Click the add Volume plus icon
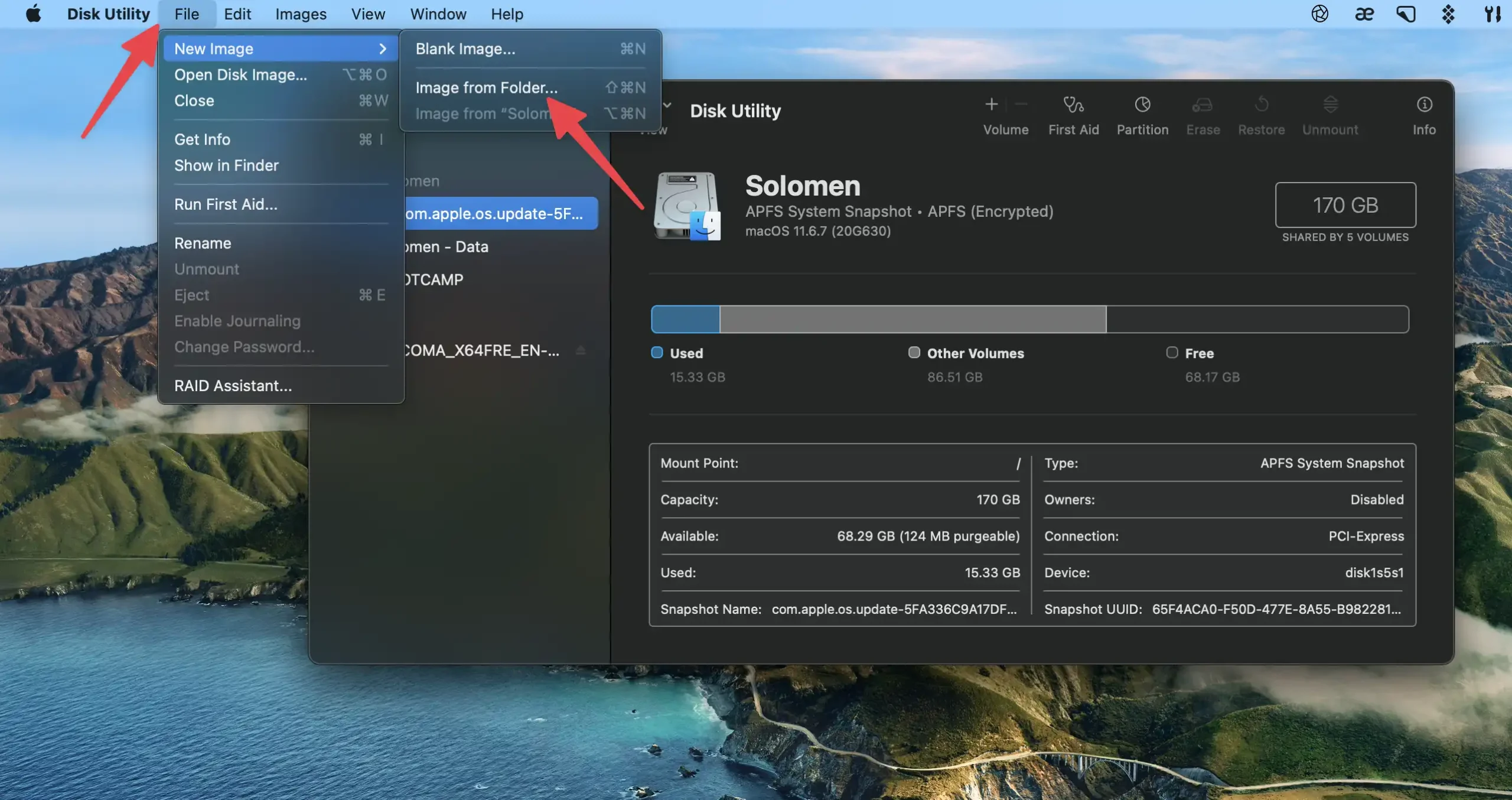Image resolution: width=1512 pixels, height=800 pixels. pos(991,105)
